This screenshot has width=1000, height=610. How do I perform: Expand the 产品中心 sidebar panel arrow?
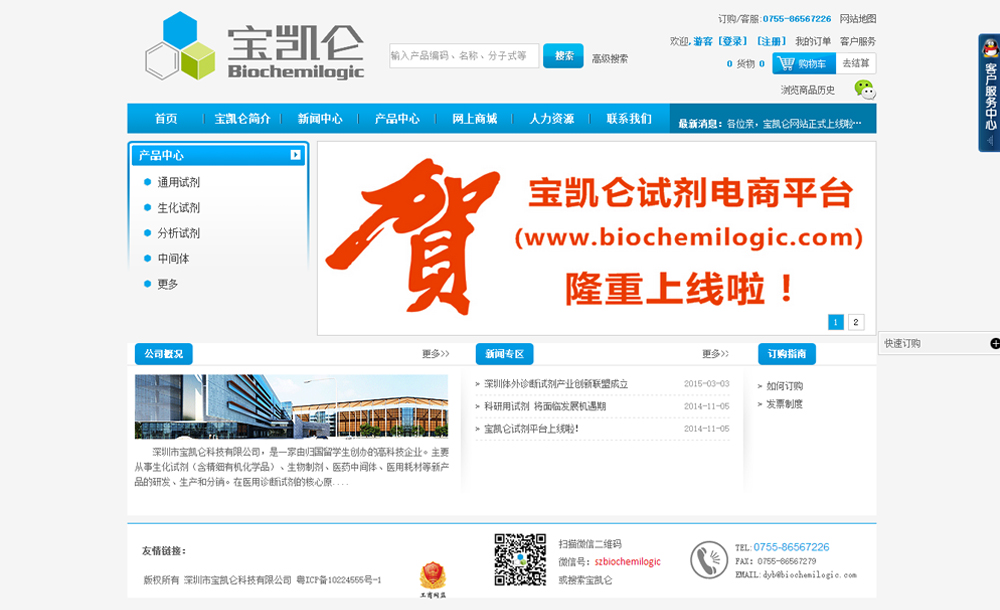[x=295, y=155]
